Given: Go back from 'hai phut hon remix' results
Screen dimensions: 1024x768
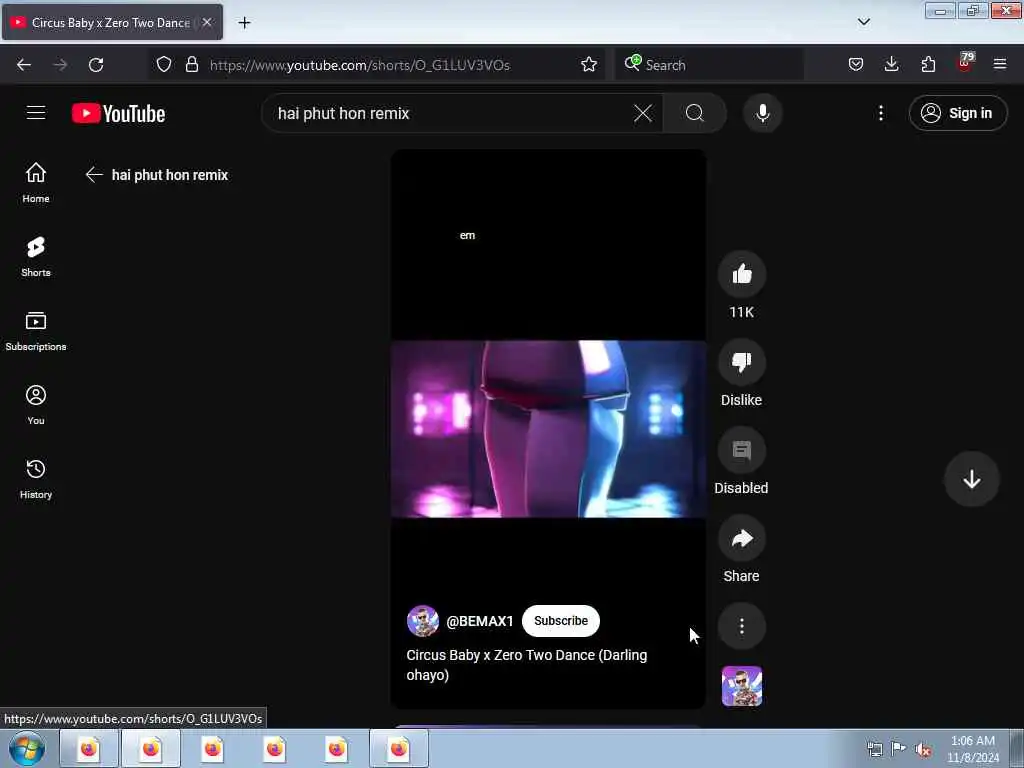Looking at the screenshot, I should click(x=94, y=174).
